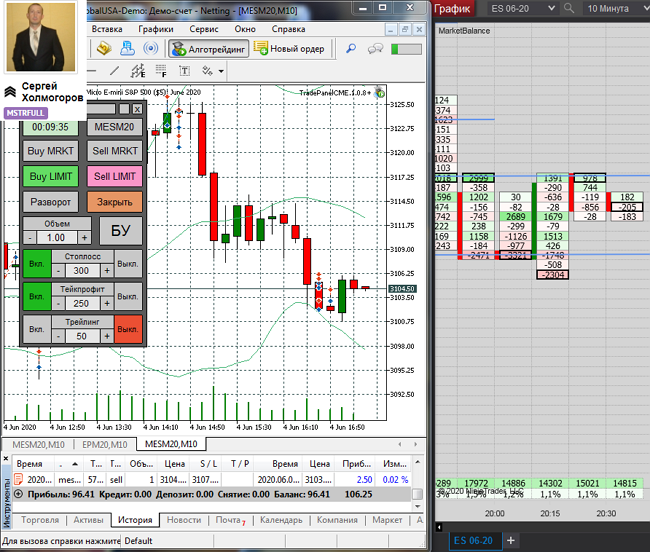Open the Почта tab
650x552 pixels.
230,520
